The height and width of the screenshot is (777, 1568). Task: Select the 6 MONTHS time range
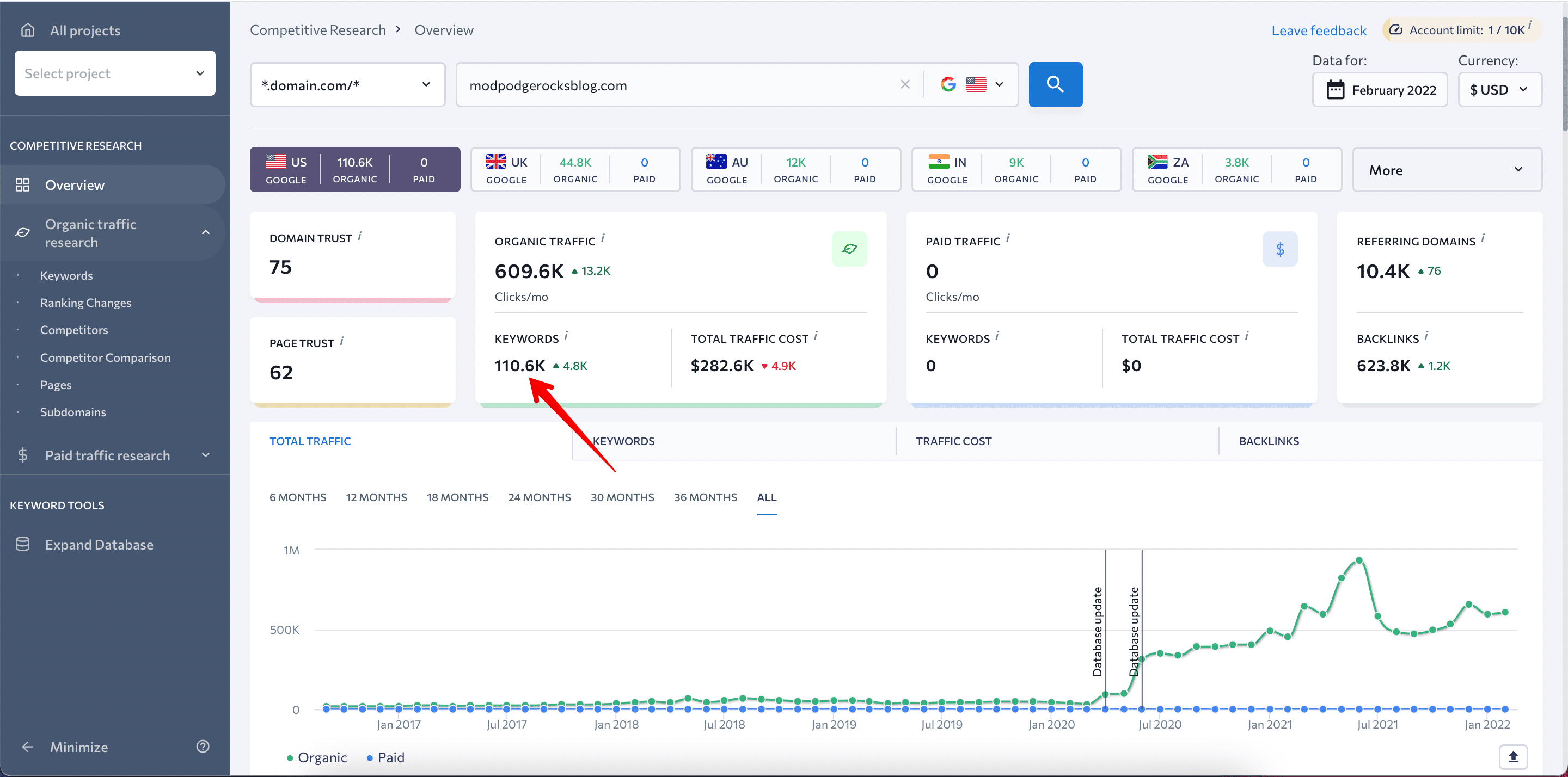(x=298, y=497)
